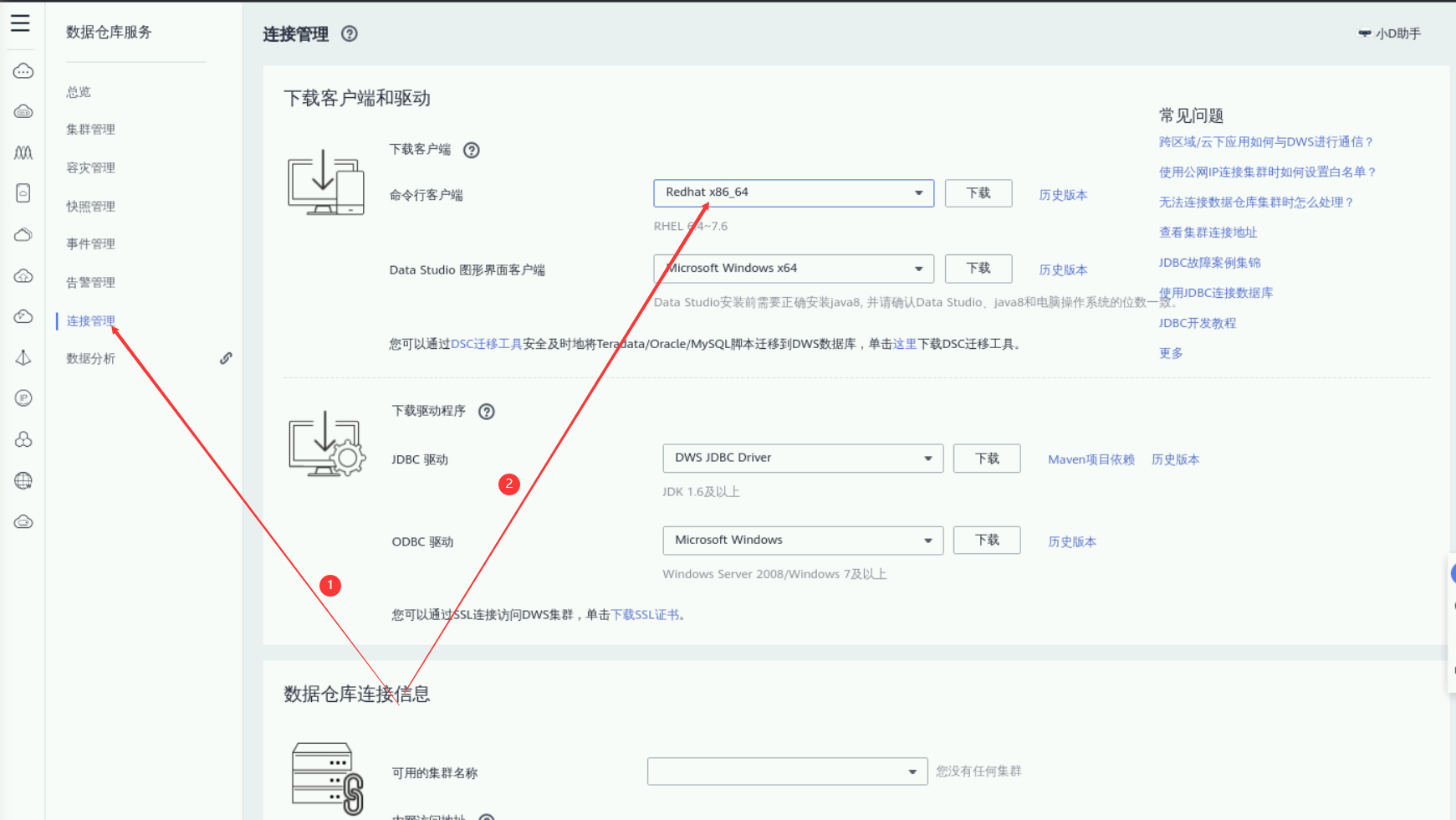Click 下载 for the ODBC driver
Viewport: 1456px width, 820px height.
pos(988,541)
